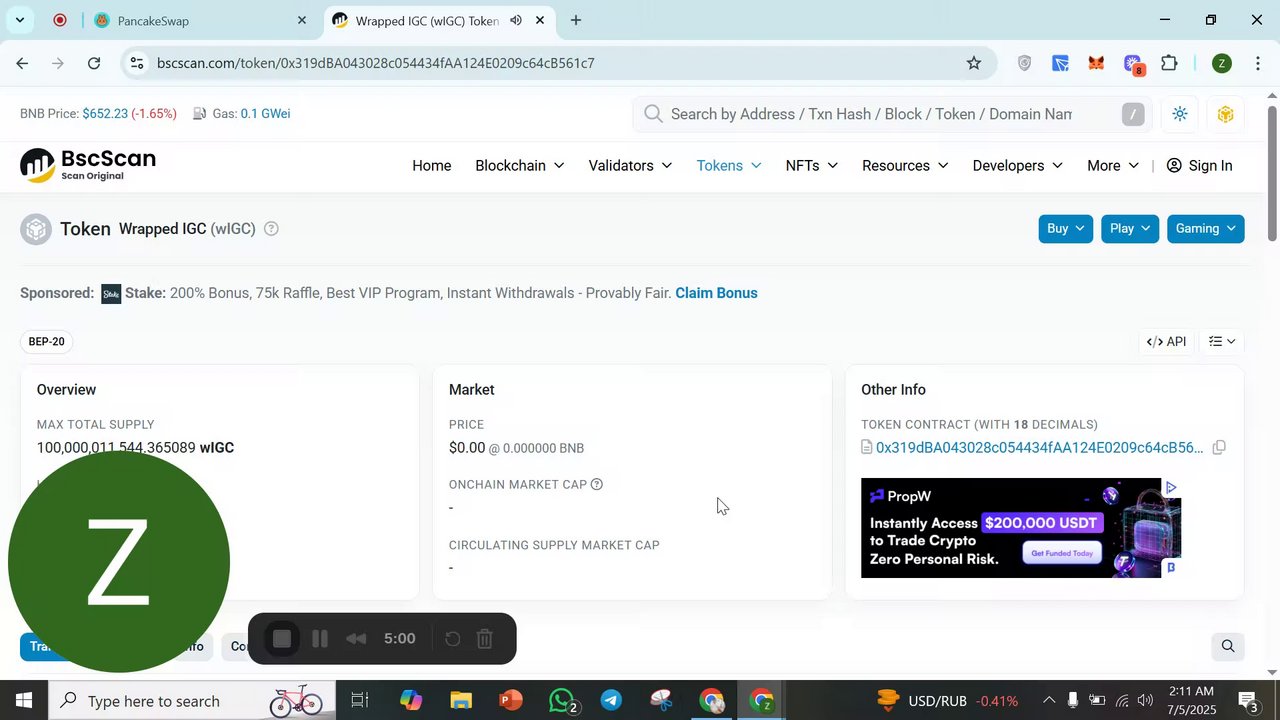Image resolution: width=1280 pixels, height=720 pixels.
Task: Click the BEP-20 tag
Action: [x=46, y=342]
